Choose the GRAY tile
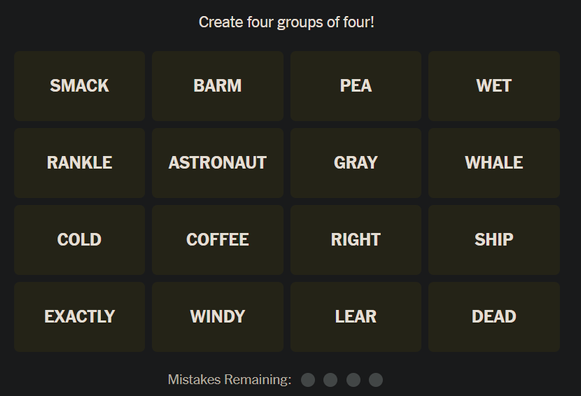Screen dimensions: 581x396 (x=356, y=163)
